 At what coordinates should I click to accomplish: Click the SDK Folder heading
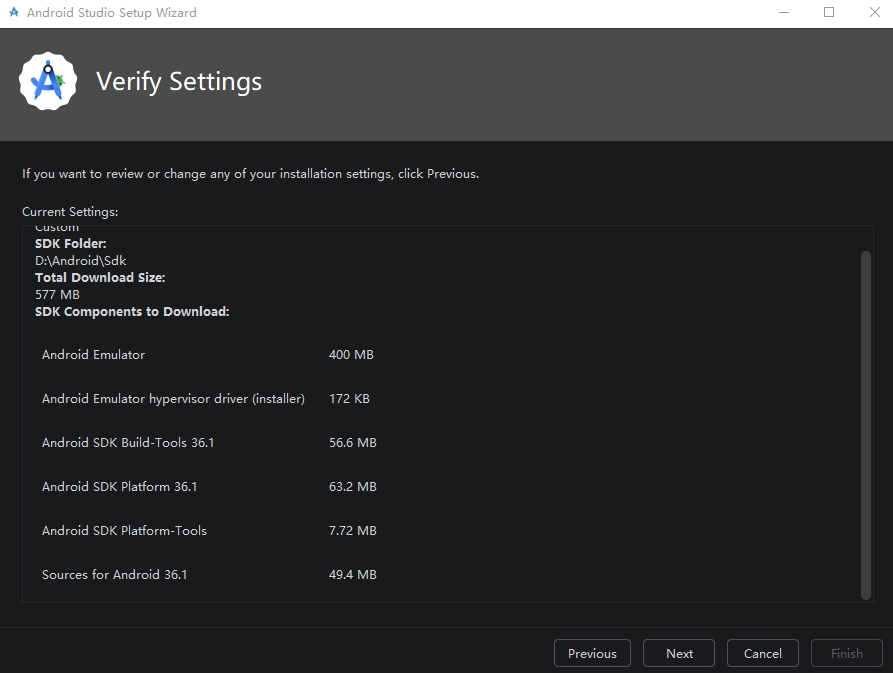click(71, 244)
